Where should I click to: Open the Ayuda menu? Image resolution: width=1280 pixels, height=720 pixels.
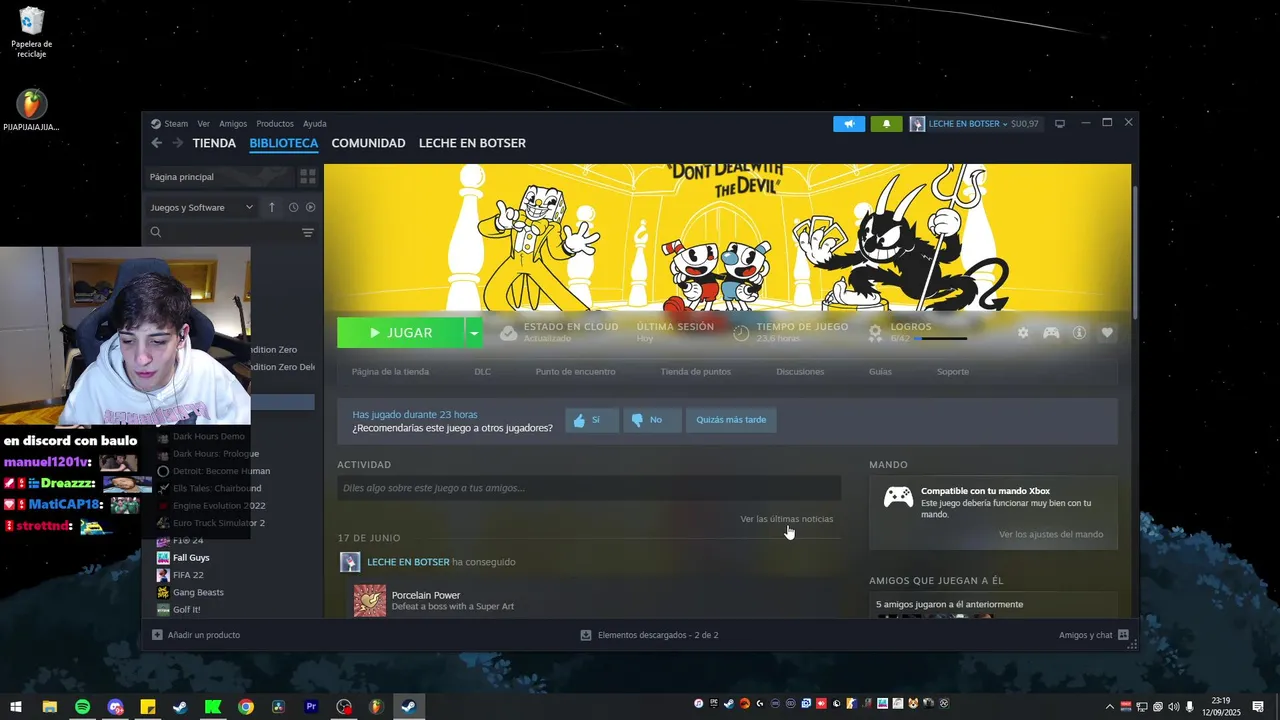pyautogui.click(x=315, y=124)
